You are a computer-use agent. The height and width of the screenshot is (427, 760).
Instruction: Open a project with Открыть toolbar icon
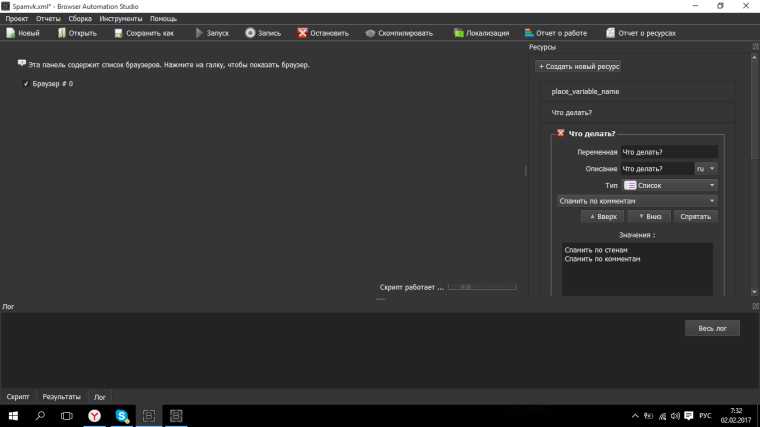pyautogui.click(x=62, y=33)
